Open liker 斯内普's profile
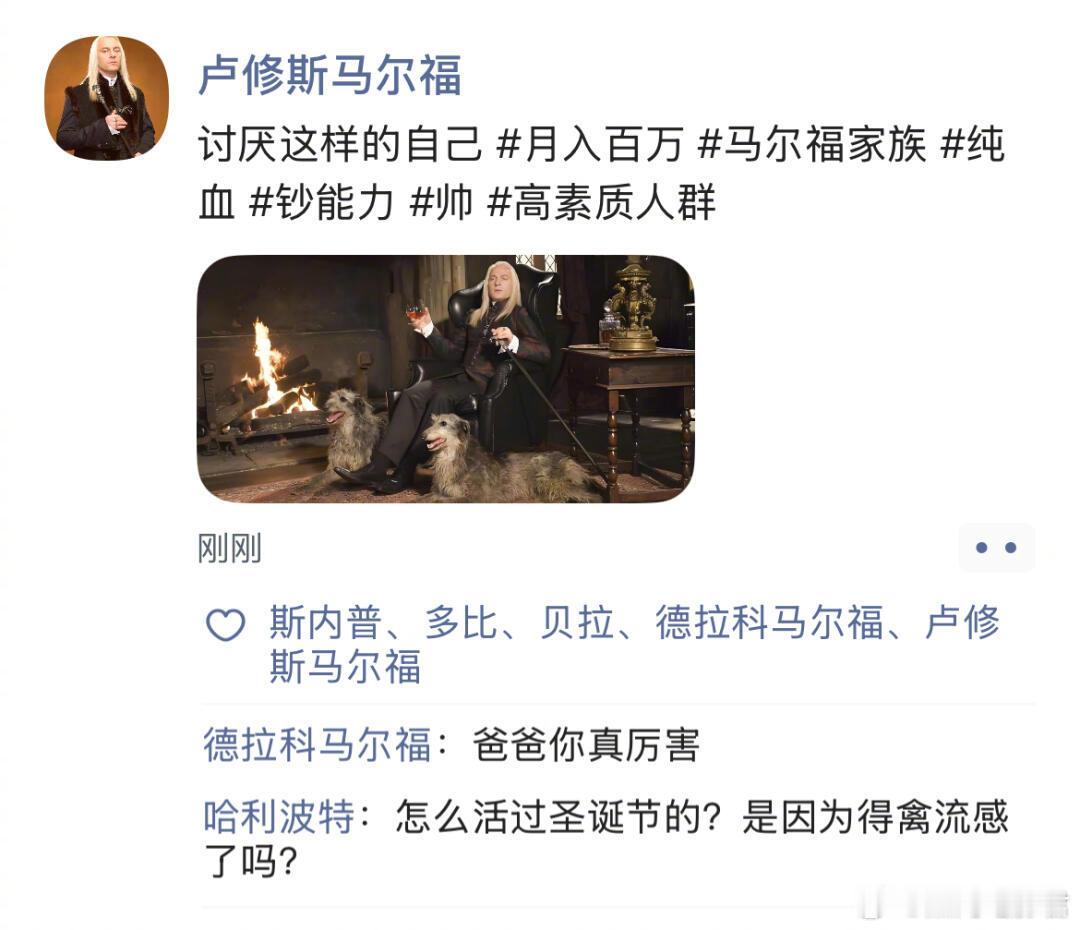1080x930 pixels. click(325, 623)
